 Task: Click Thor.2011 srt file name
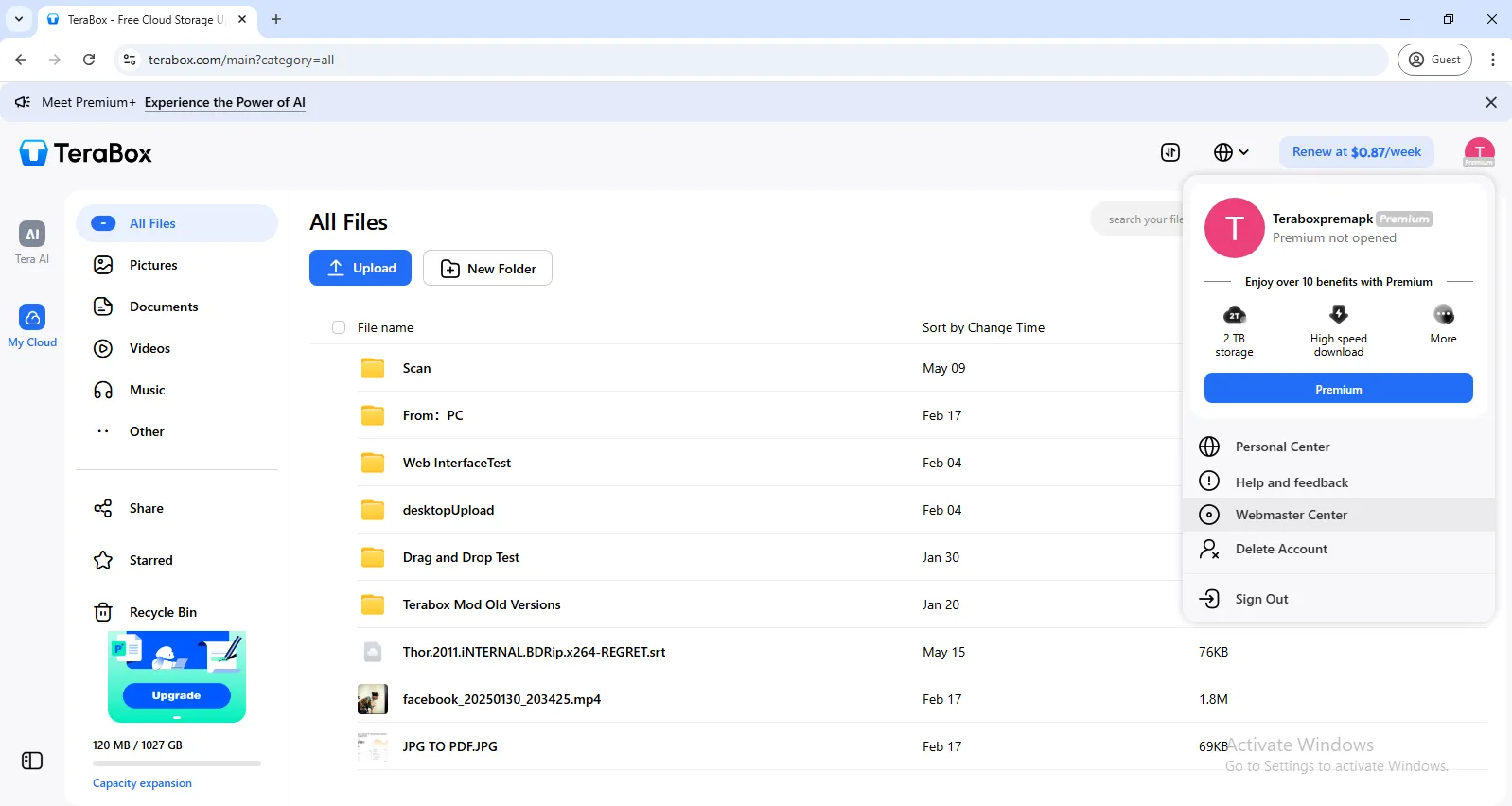(534, 652)
